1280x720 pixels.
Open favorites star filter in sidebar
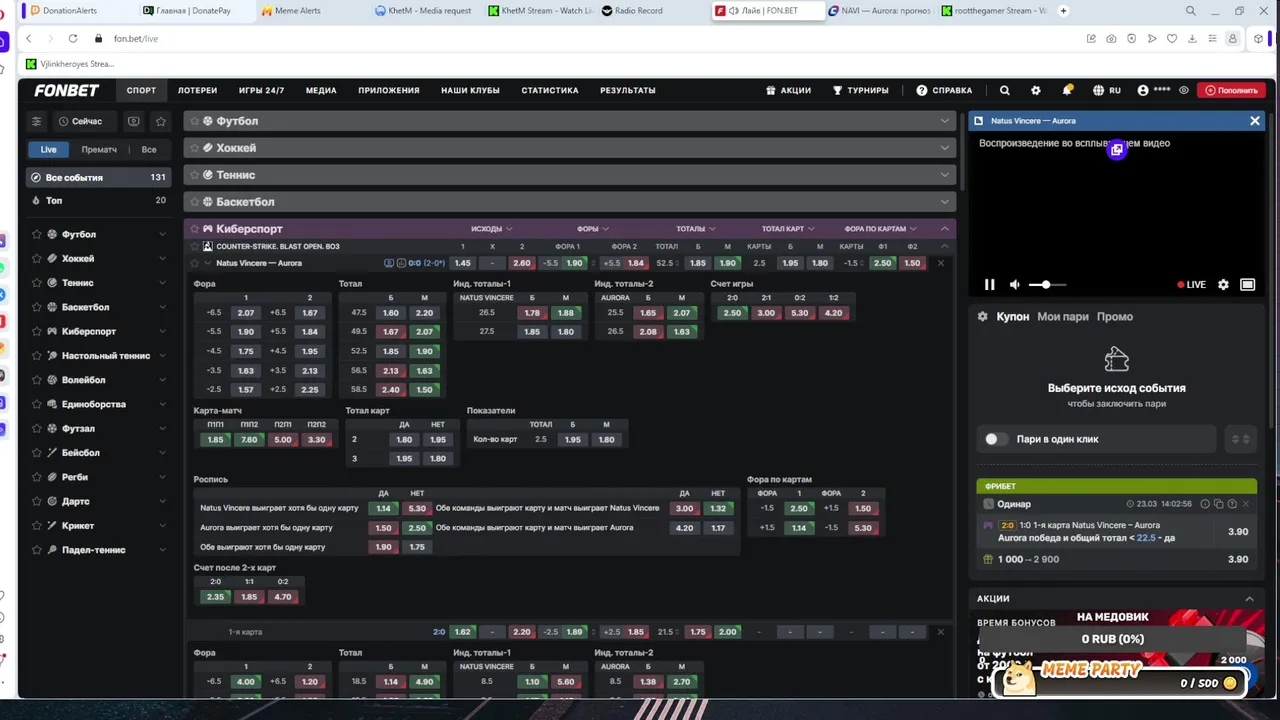click(161, 121)
